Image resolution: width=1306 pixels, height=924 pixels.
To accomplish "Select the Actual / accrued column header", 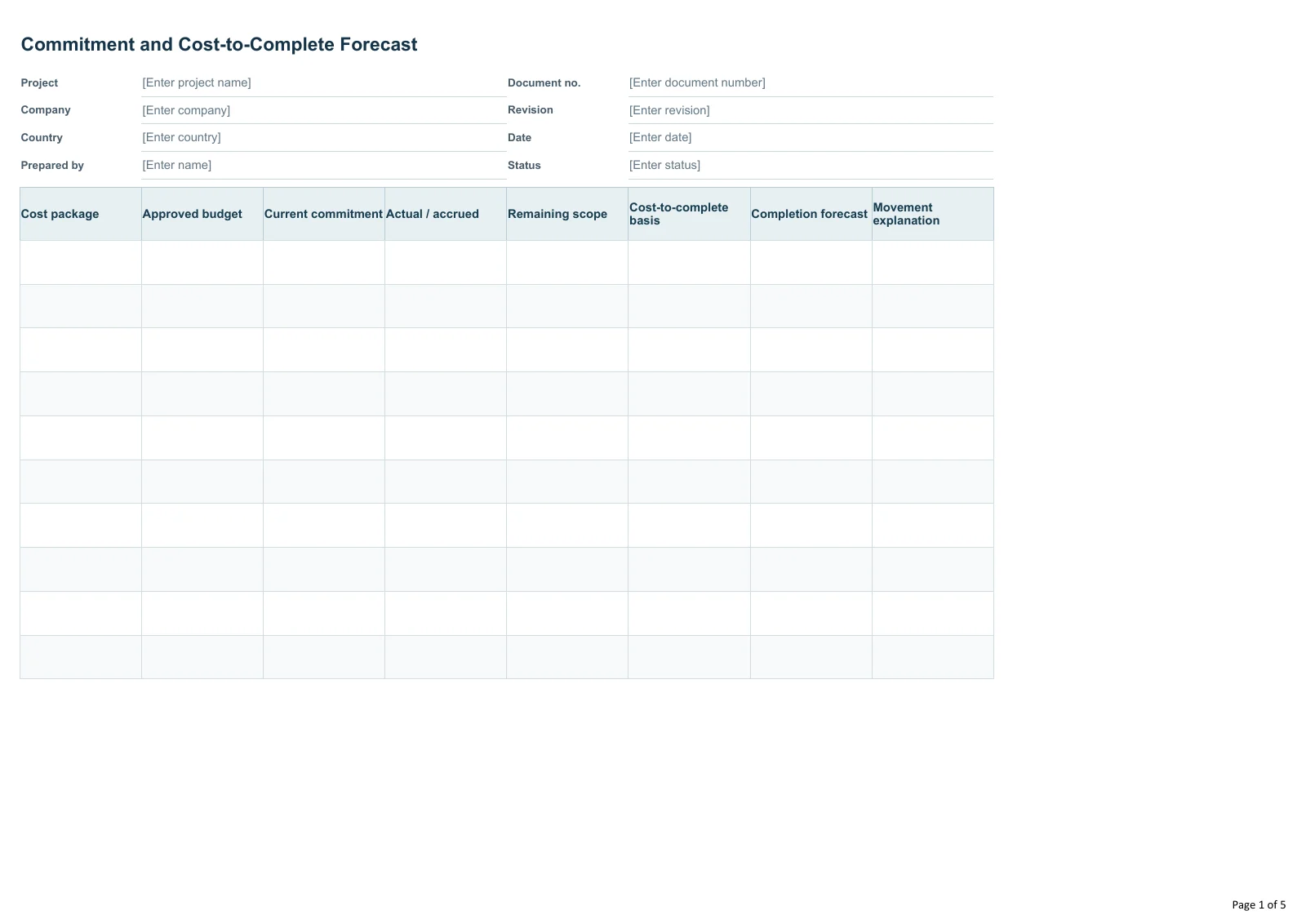I will [446, 214].
